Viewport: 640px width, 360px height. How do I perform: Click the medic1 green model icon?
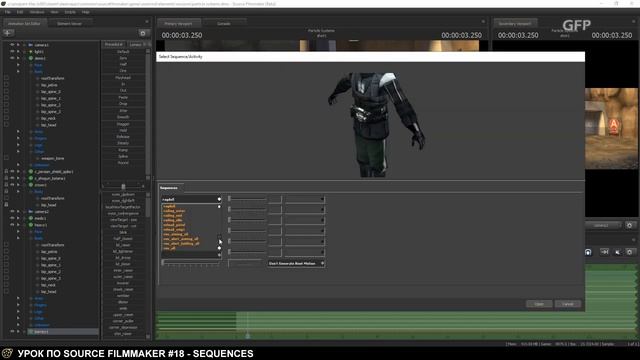pyautogui.click(x=31, y=218)
